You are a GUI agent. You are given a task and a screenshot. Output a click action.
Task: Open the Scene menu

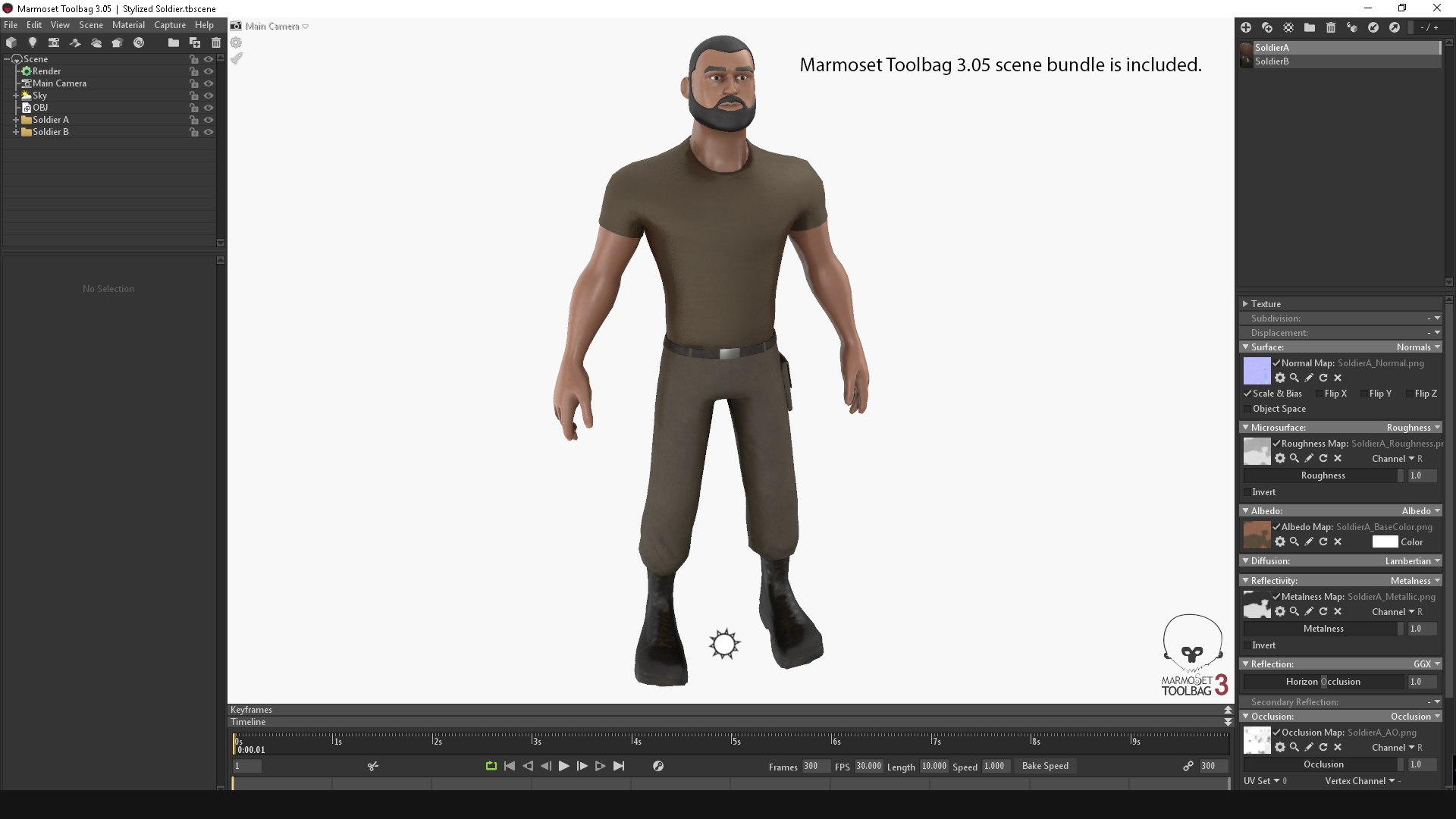click(x=91, y=25)
